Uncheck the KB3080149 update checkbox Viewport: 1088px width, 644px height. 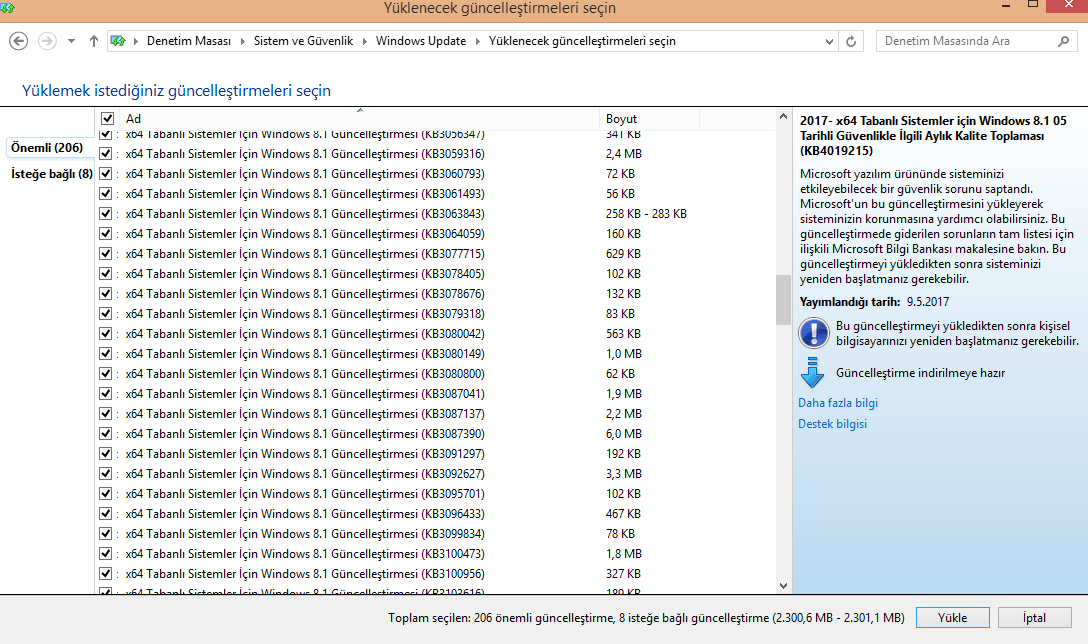[105, 353]
